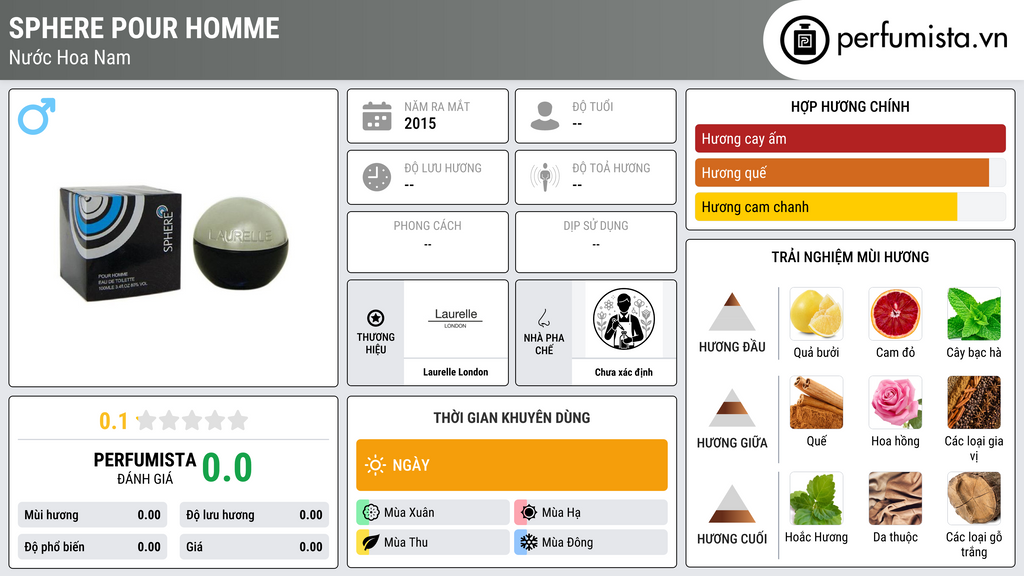This screenshot has height=576, width=1024.
Task: Select the Mùa Đông season chip
Action: point(591,542)
